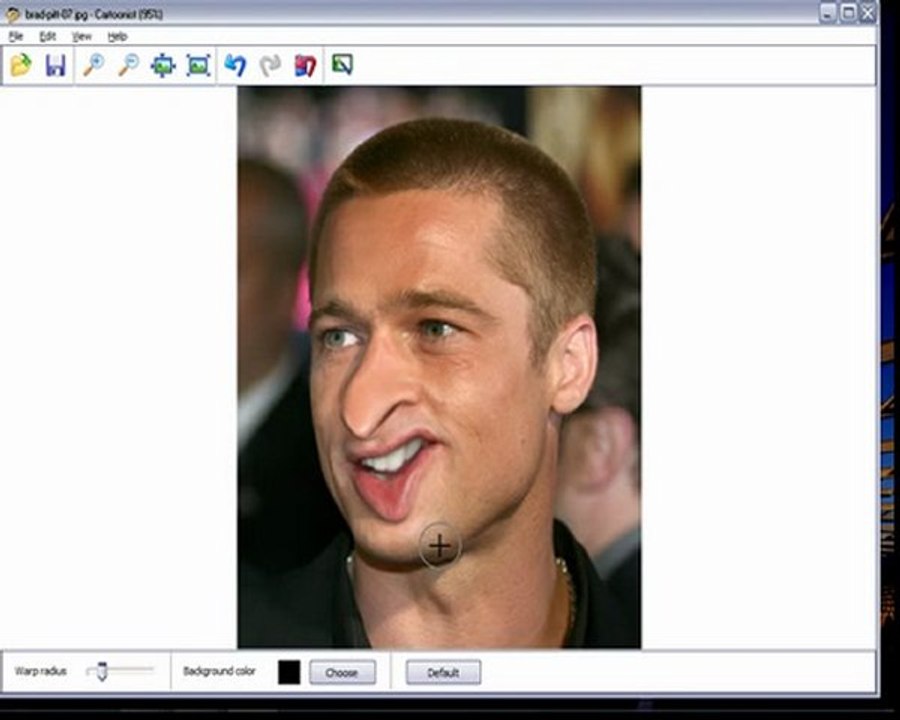The image size is (900, 720).
Task: Revert all changes with the red-blue icon
Action: click(x=305, y=65)
